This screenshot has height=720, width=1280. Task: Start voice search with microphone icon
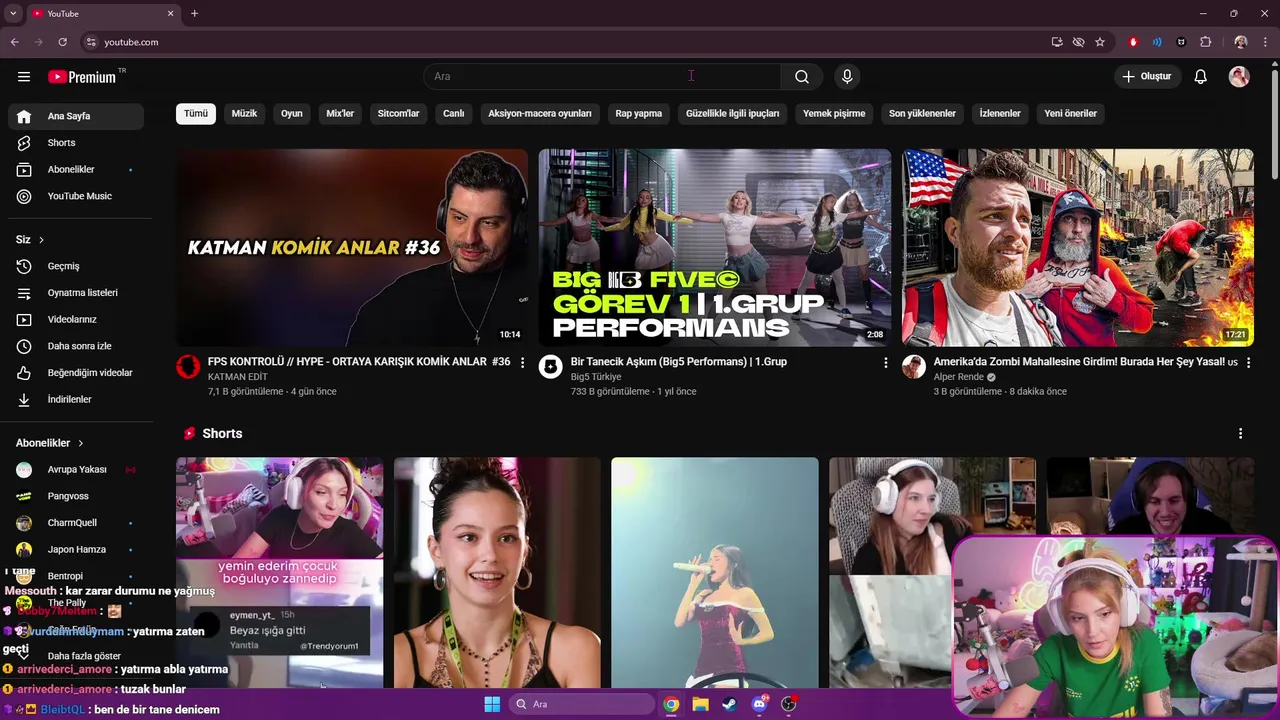click(847, 77)
